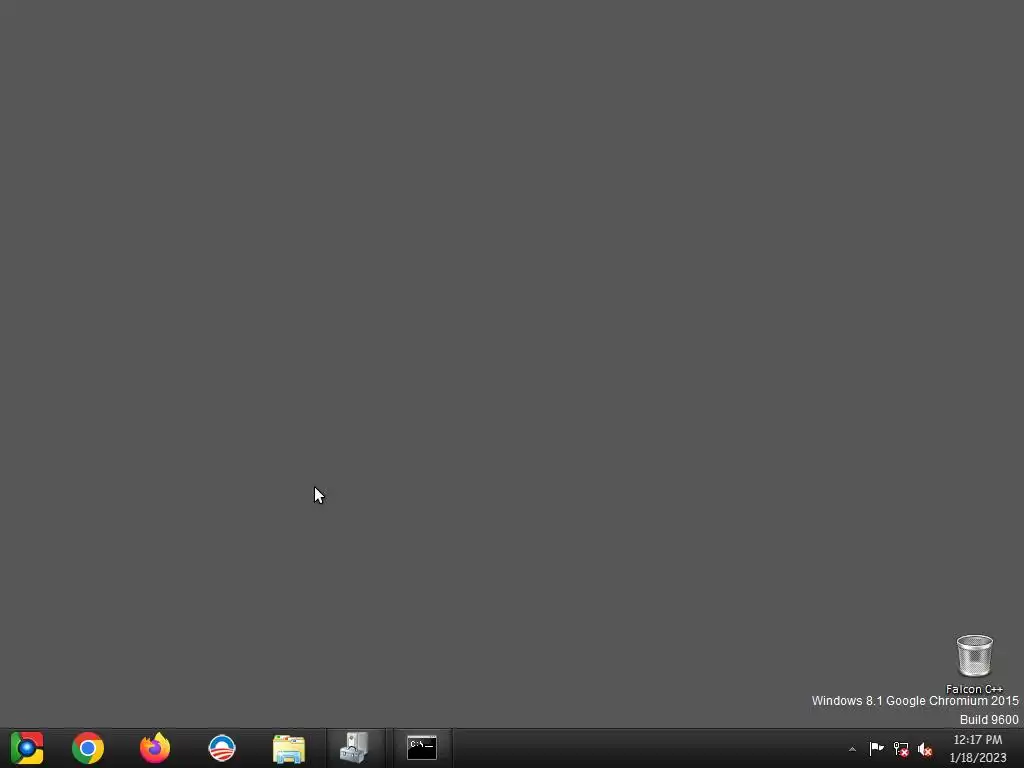Open Action Center flag icon
This screenshot has width=1024, height=768.
coord(876,748)
